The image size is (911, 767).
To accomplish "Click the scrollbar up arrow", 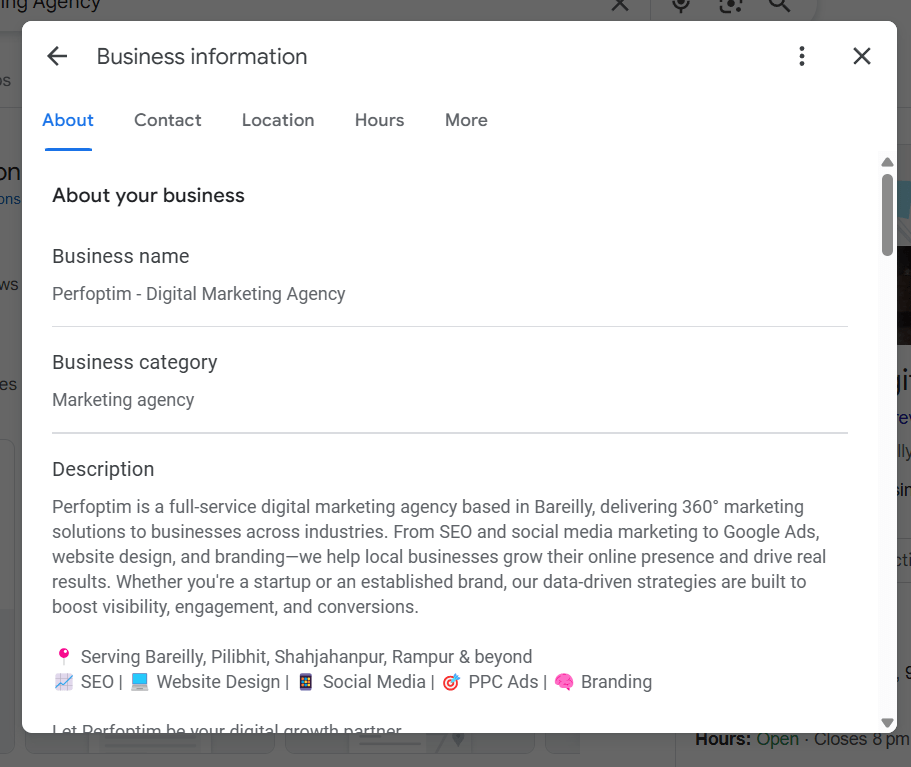I will 887,162.
